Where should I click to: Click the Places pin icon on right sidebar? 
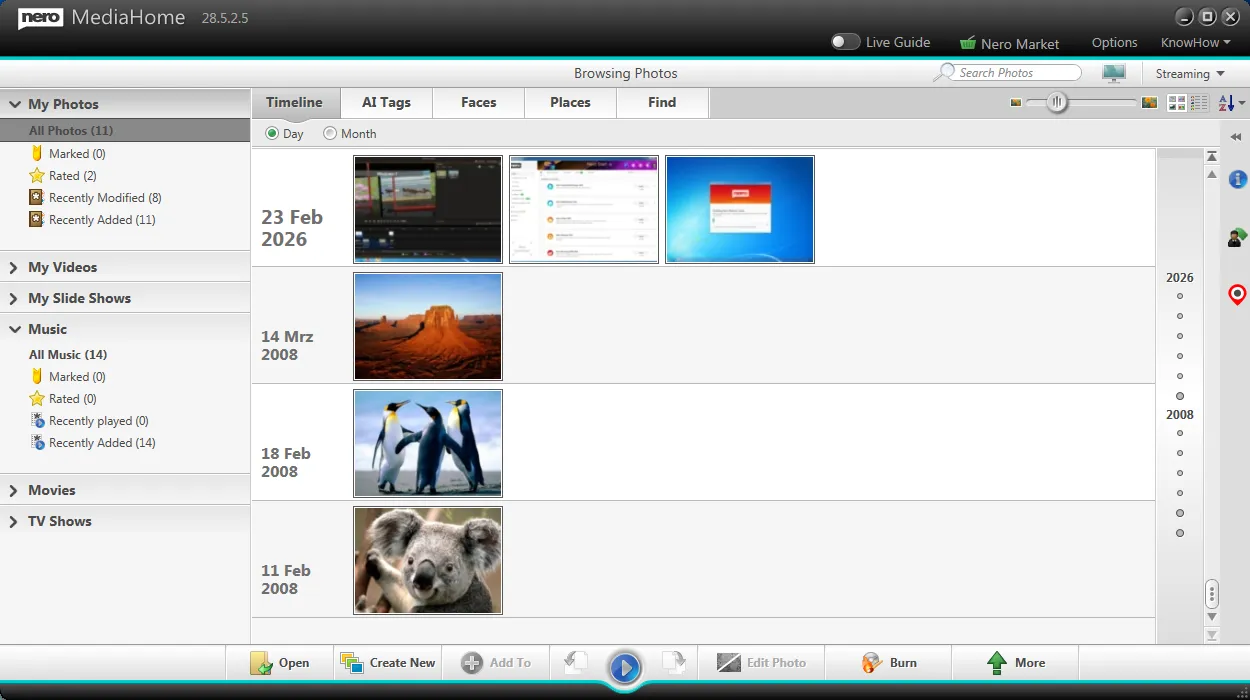1237,294
